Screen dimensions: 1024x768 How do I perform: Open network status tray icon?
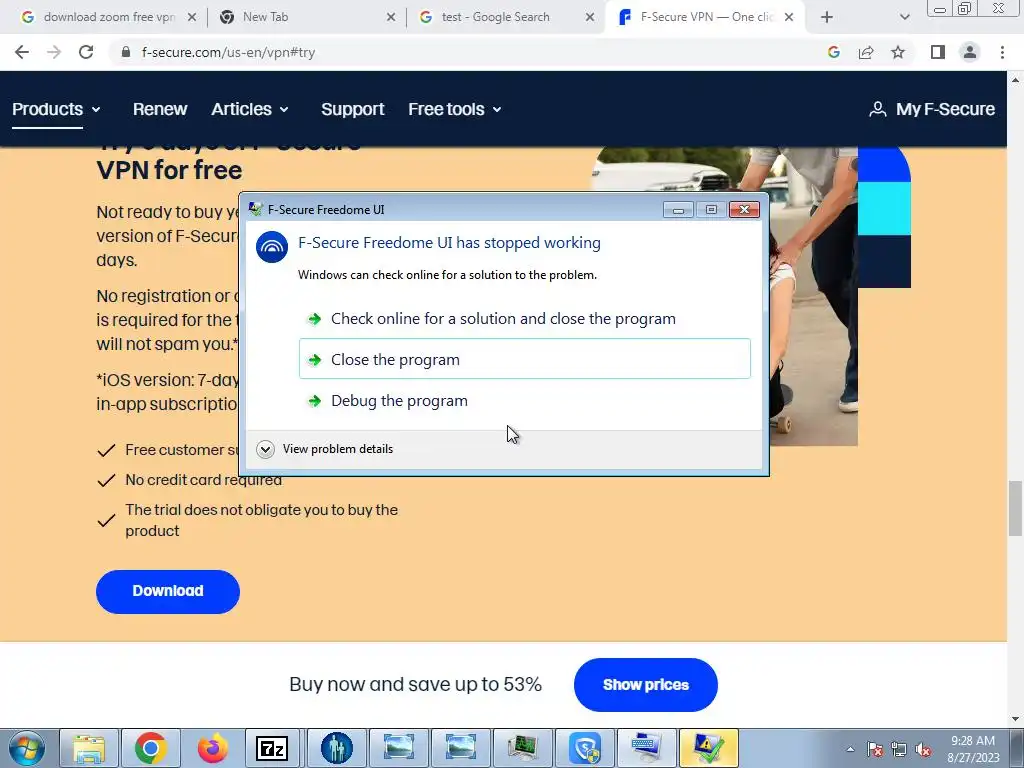point(899,749)
